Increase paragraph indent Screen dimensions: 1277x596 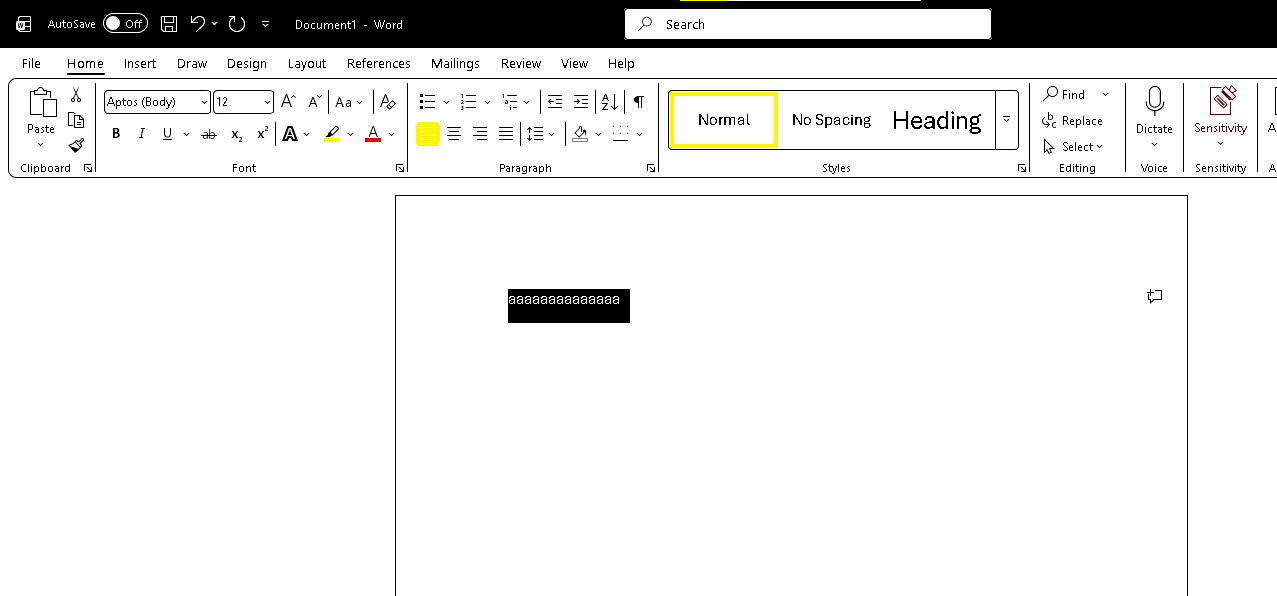(581, 101)
